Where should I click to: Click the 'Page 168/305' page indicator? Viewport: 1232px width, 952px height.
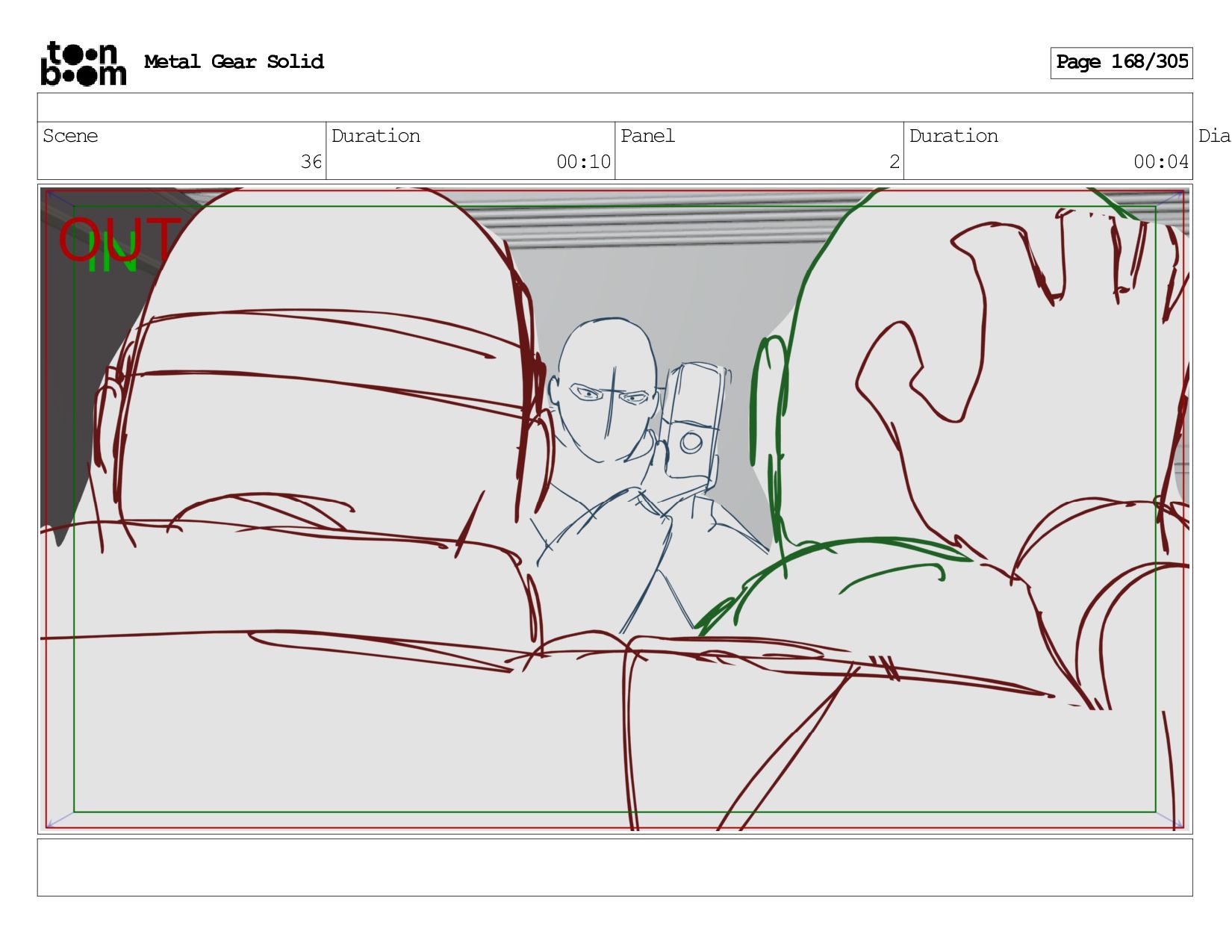pos(1121,62)
